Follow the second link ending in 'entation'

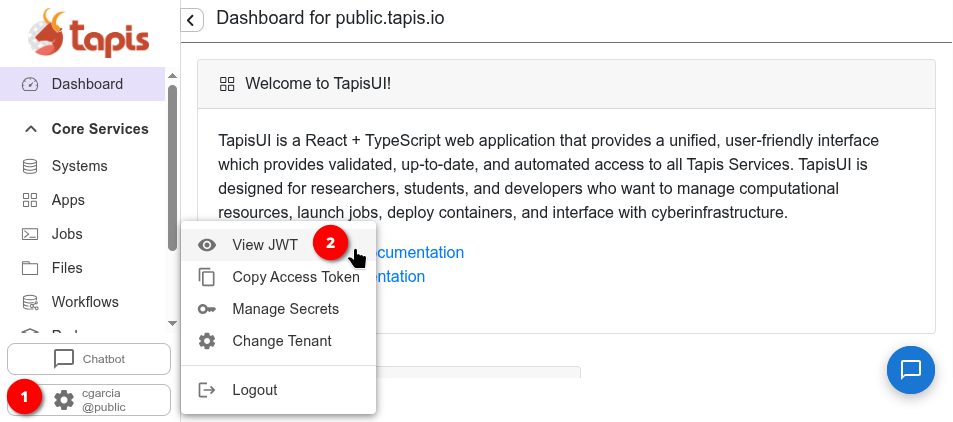pos(401,277)
